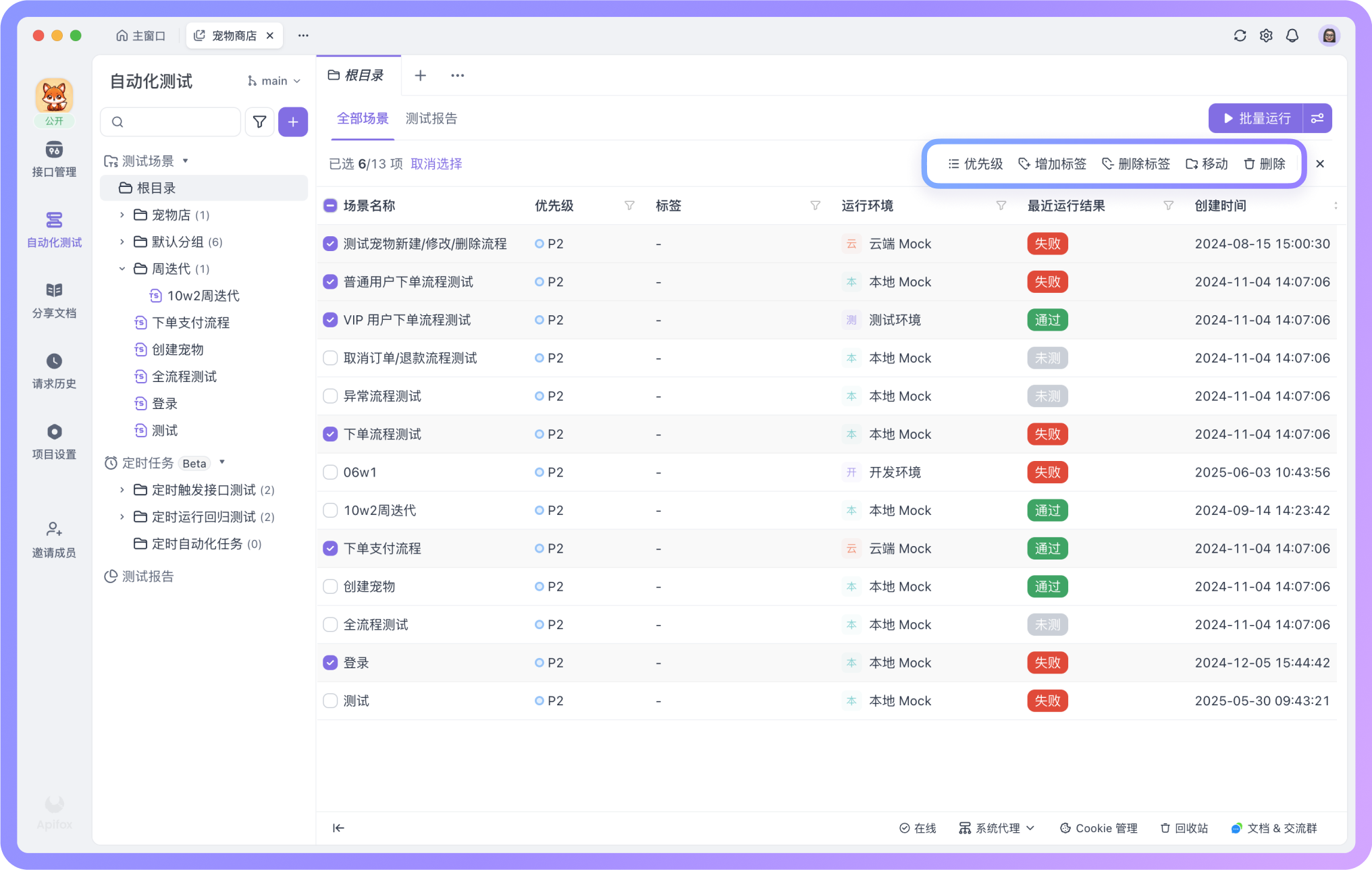Check the 取消订单/退款流程测试 row checkbox
The height and width of the screenshot is (870, 1372).
coord(330,358)
